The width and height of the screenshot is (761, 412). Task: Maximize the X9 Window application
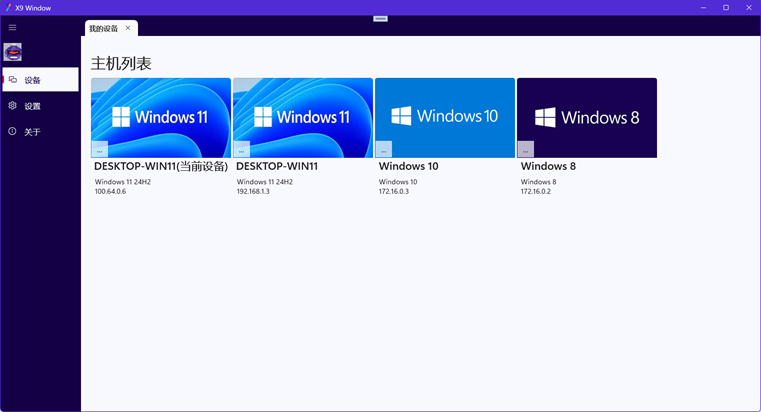pos(726,8)
